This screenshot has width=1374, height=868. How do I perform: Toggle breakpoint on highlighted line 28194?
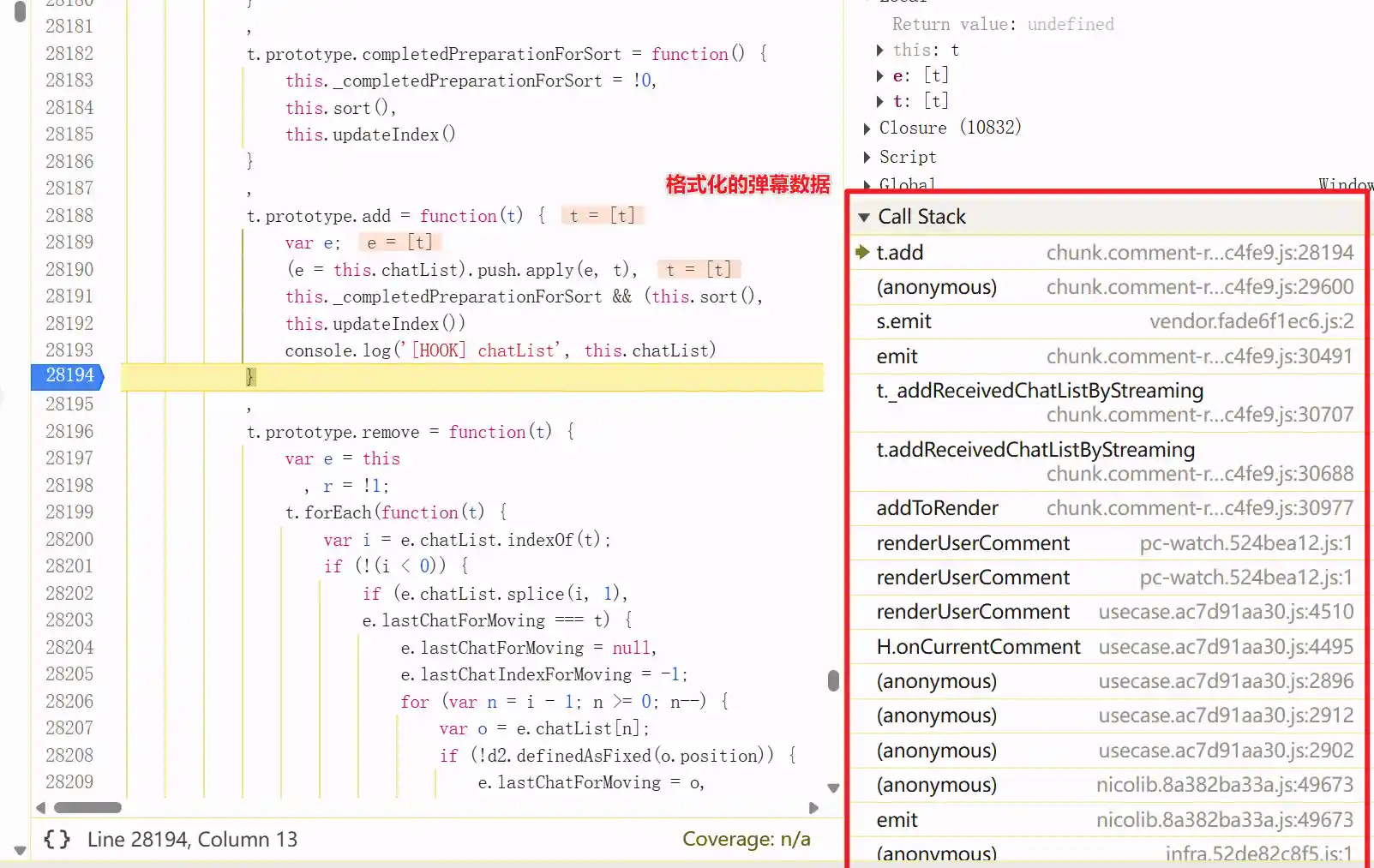(x=69, y=375)
